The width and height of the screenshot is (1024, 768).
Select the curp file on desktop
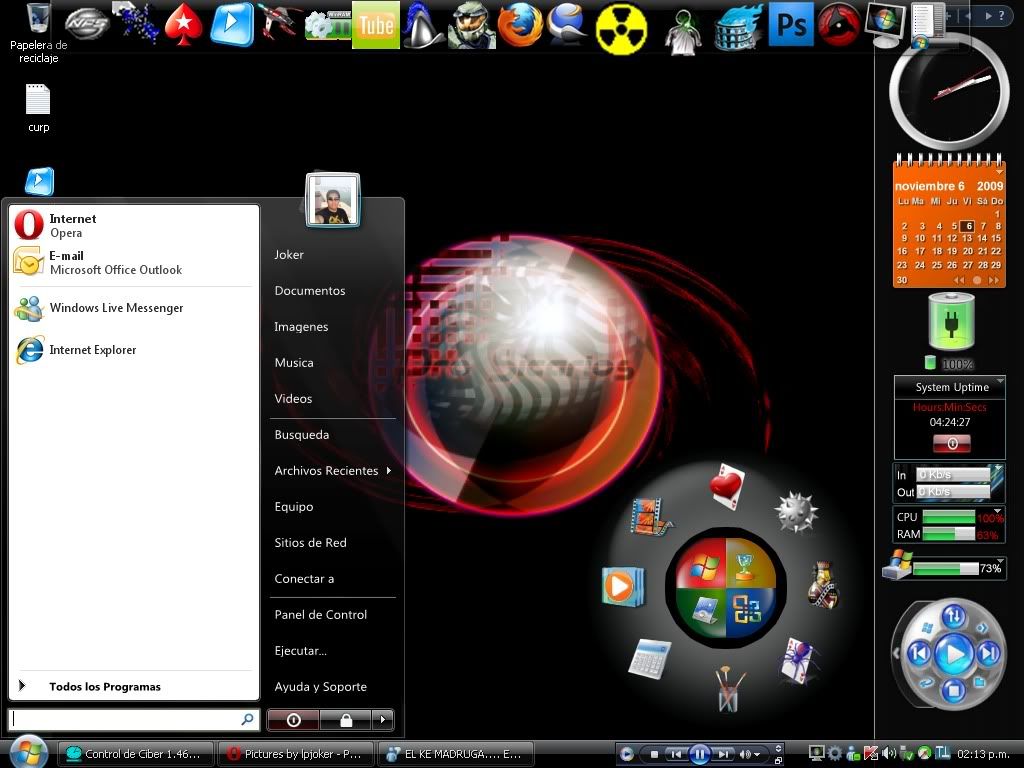[39, 109]
